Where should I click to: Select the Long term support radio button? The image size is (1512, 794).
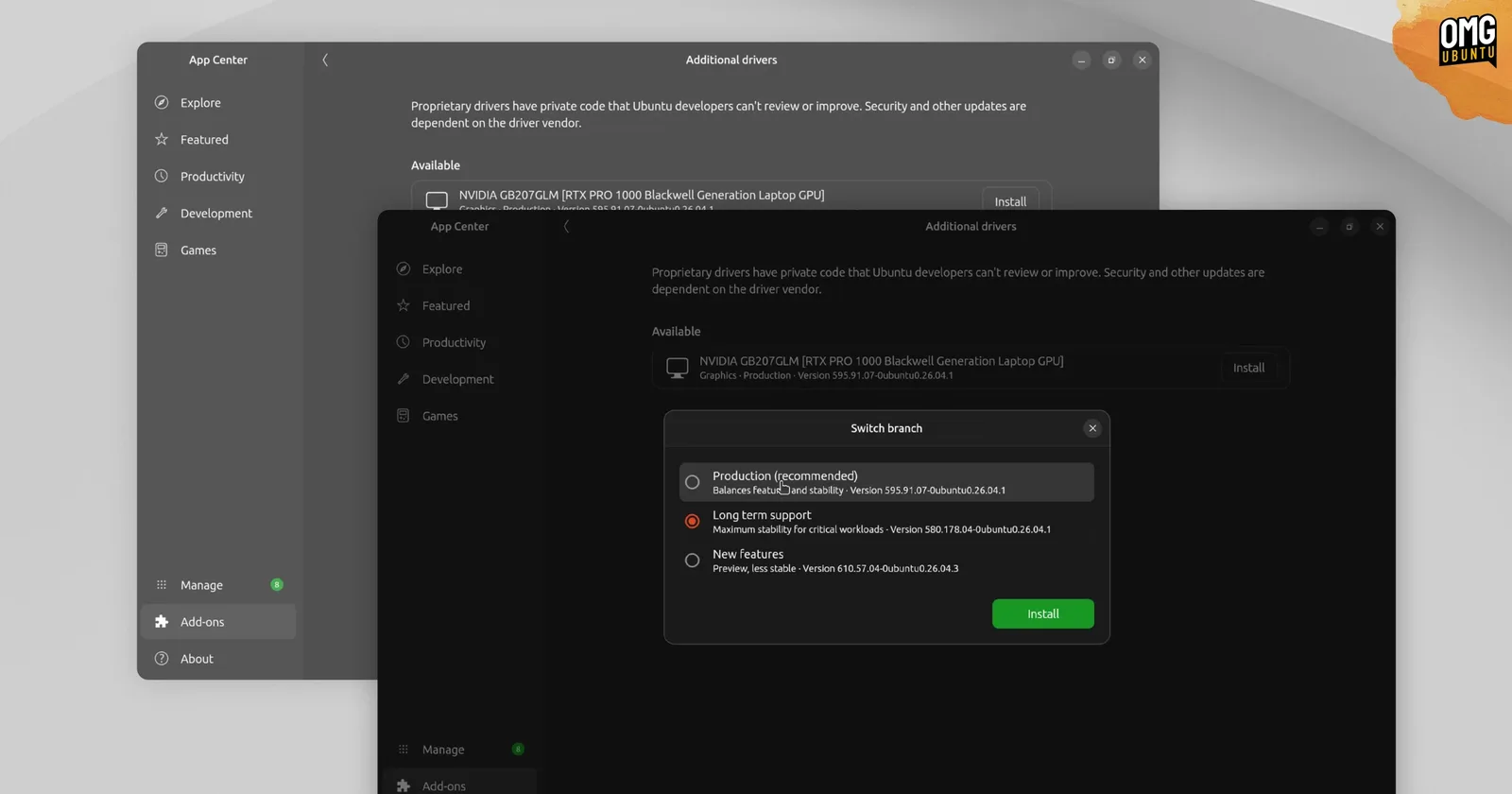(693, 521)
